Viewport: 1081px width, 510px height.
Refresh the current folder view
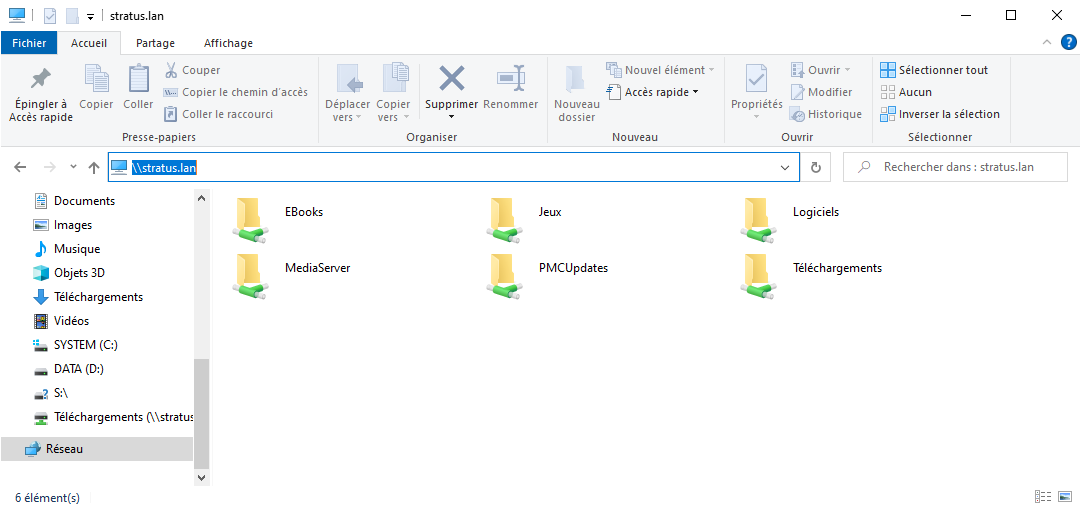tap(816, 168)
